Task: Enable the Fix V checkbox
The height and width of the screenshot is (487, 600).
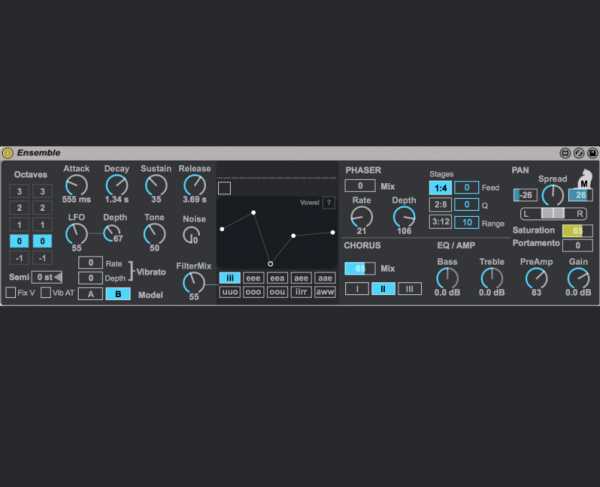Action: (x=11, y=293)
